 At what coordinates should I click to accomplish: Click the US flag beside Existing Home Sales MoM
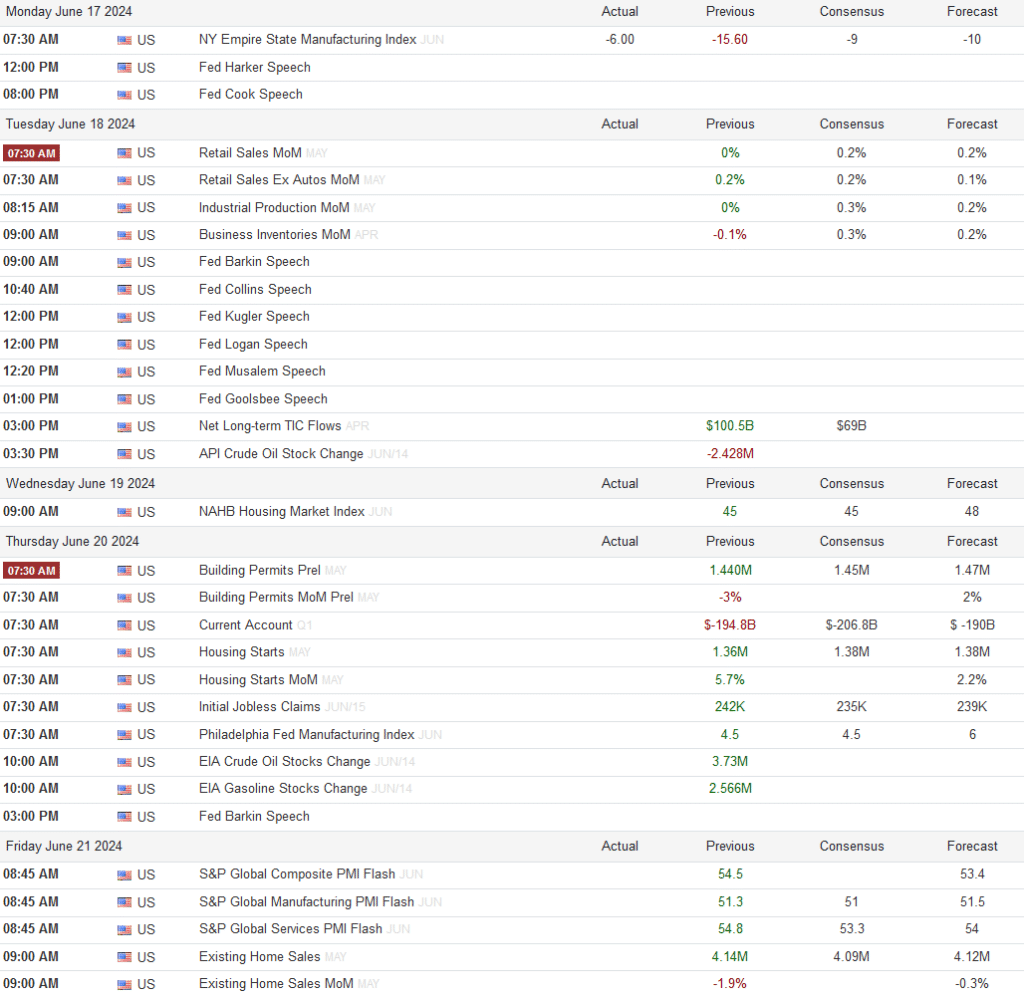point(124,985)
